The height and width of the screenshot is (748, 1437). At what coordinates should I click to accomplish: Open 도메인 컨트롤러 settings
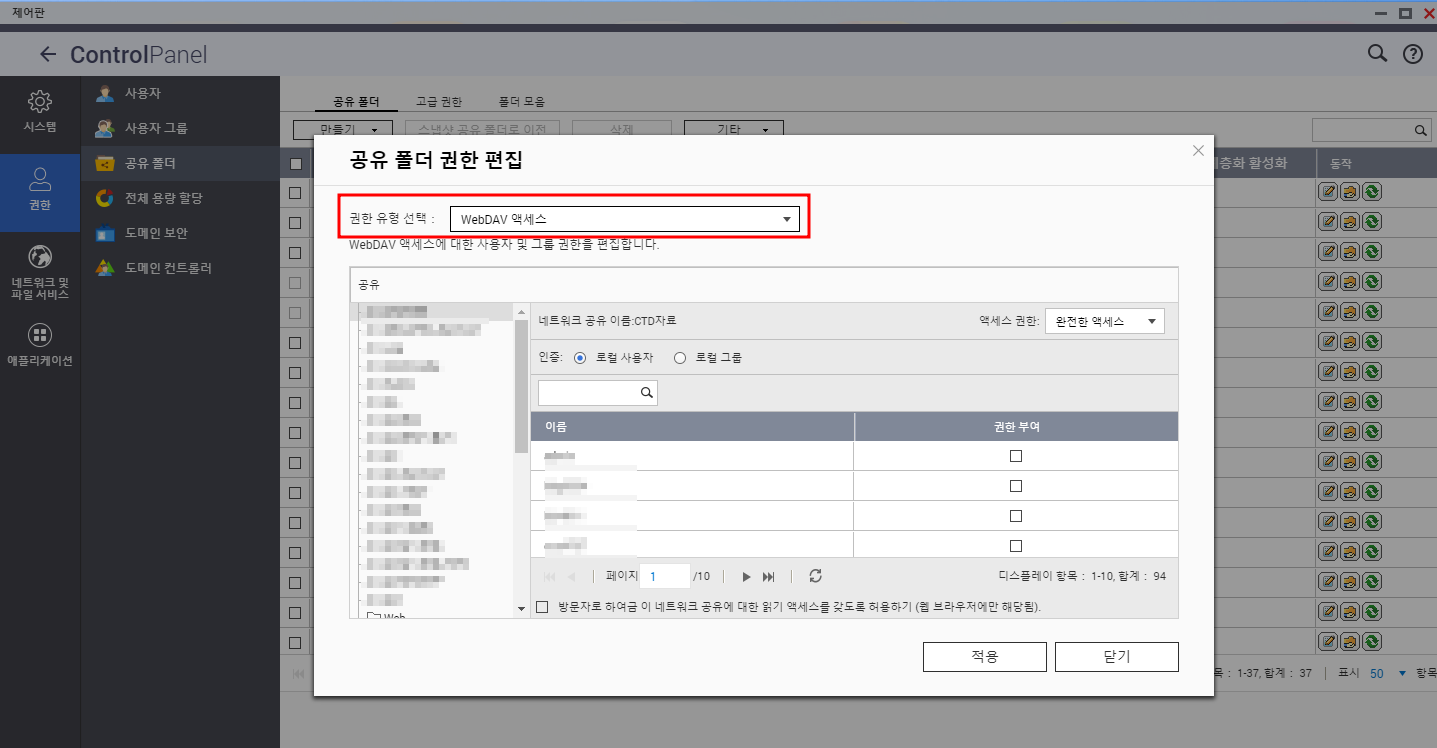click(180, 268)
